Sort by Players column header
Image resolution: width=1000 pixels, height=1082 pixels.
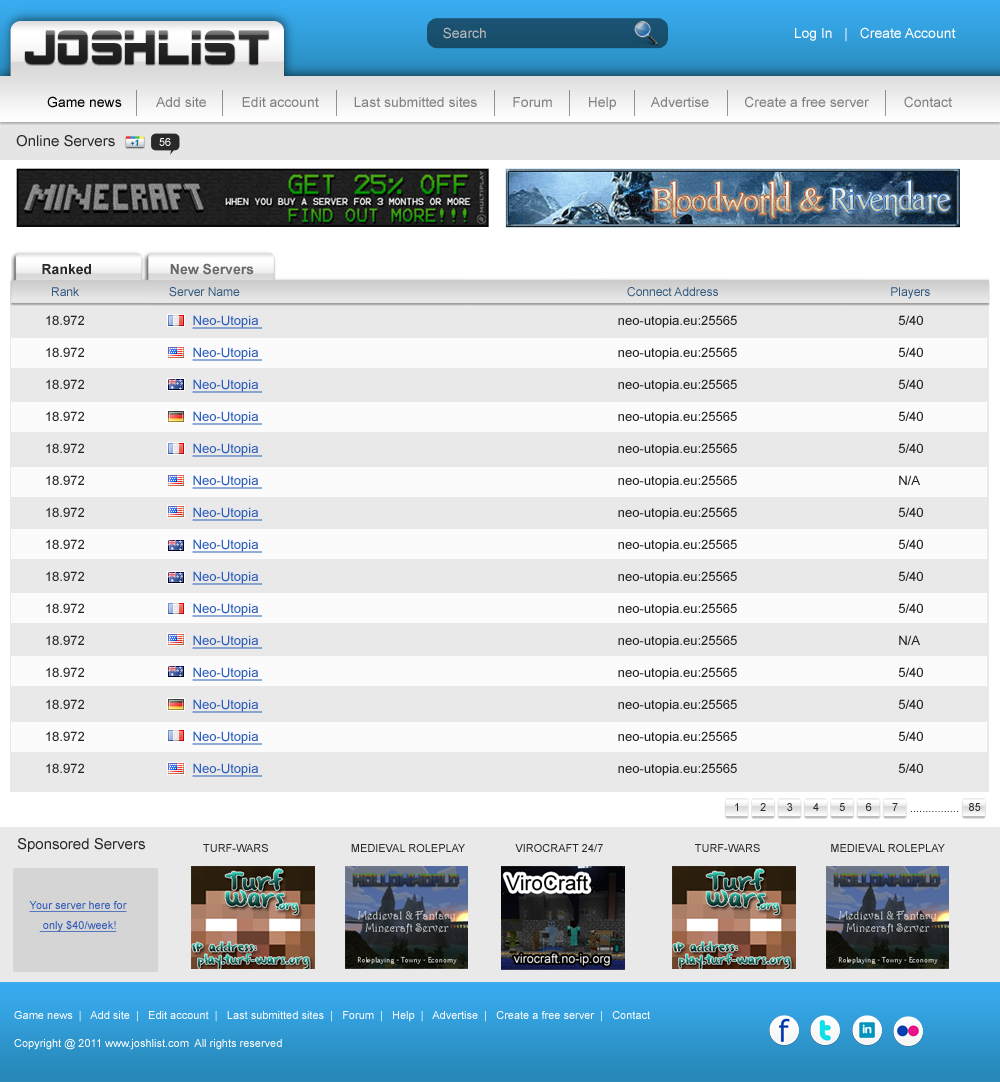click(x=910, y=292)
